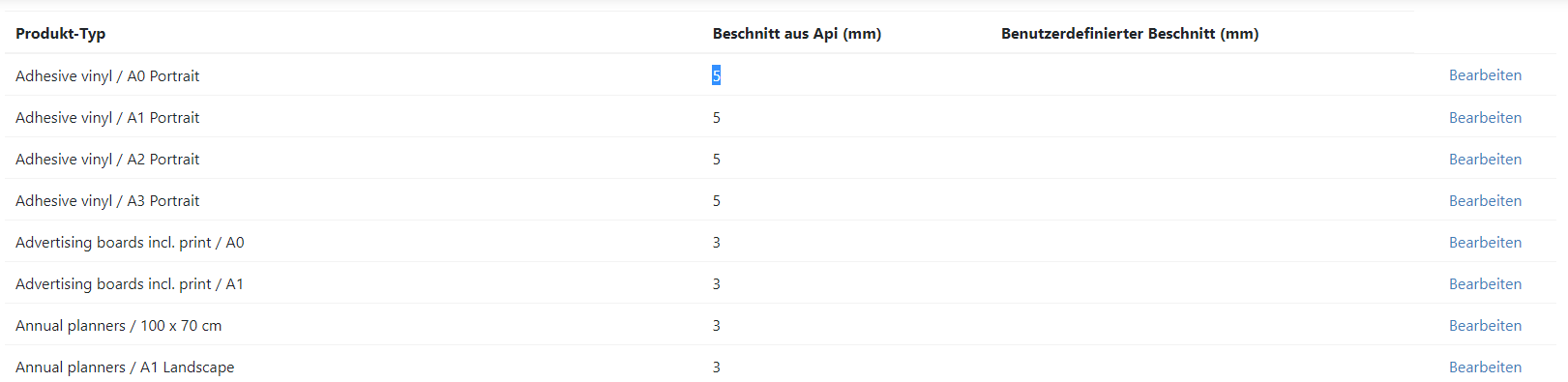Select Adhesive vinyl / A2 Portrait text
The width and height of the screenshot is (1568, 382).
click(107, 160)
